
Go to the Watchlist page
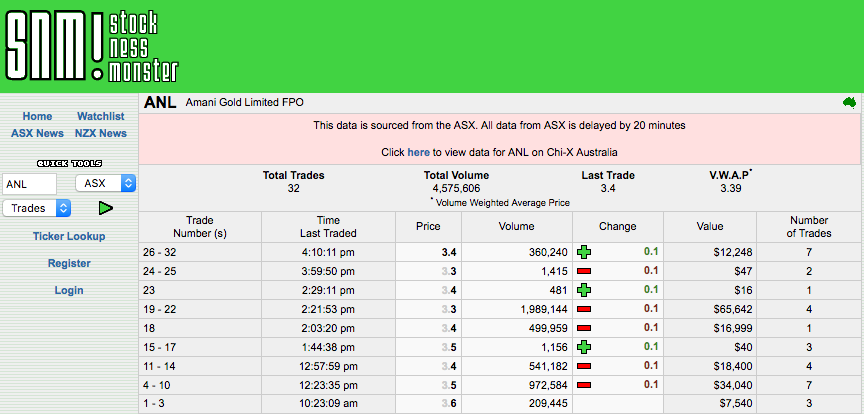(100, 117)
